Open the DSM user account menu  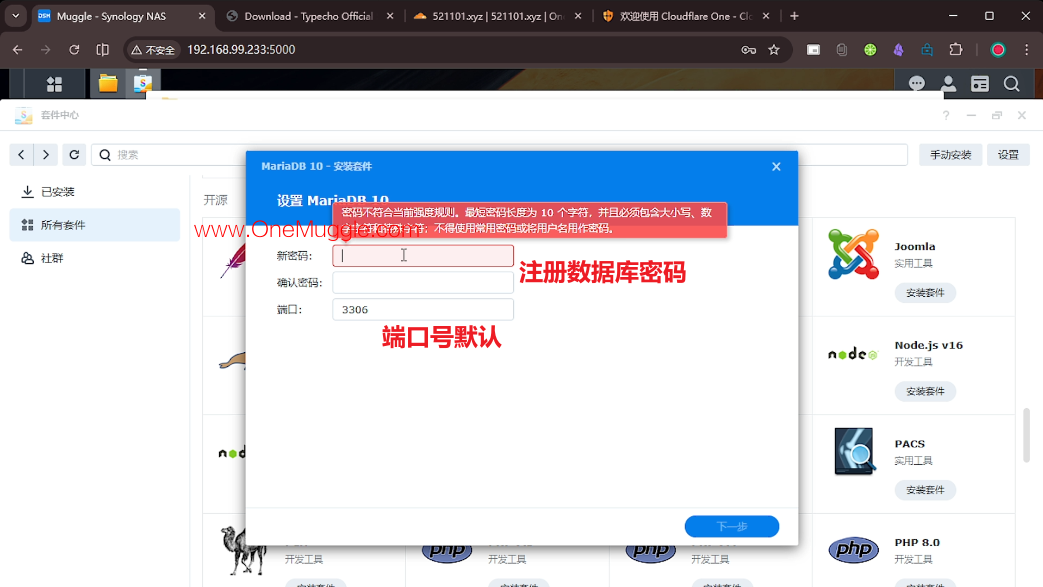tap(948, 83)
